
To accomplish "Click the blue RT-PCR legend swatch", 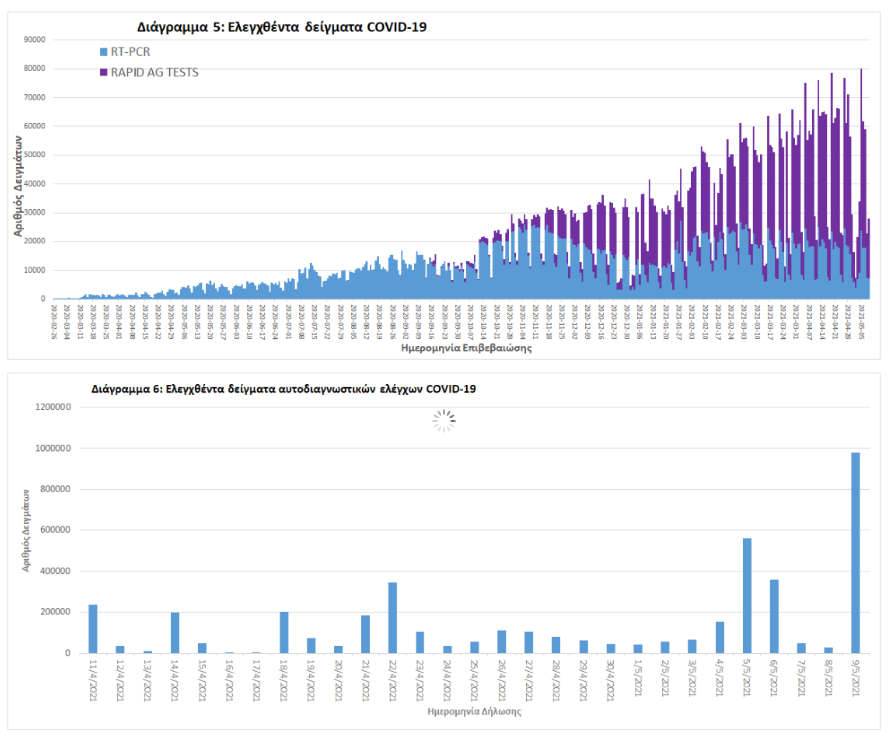I will pos(104,51).
